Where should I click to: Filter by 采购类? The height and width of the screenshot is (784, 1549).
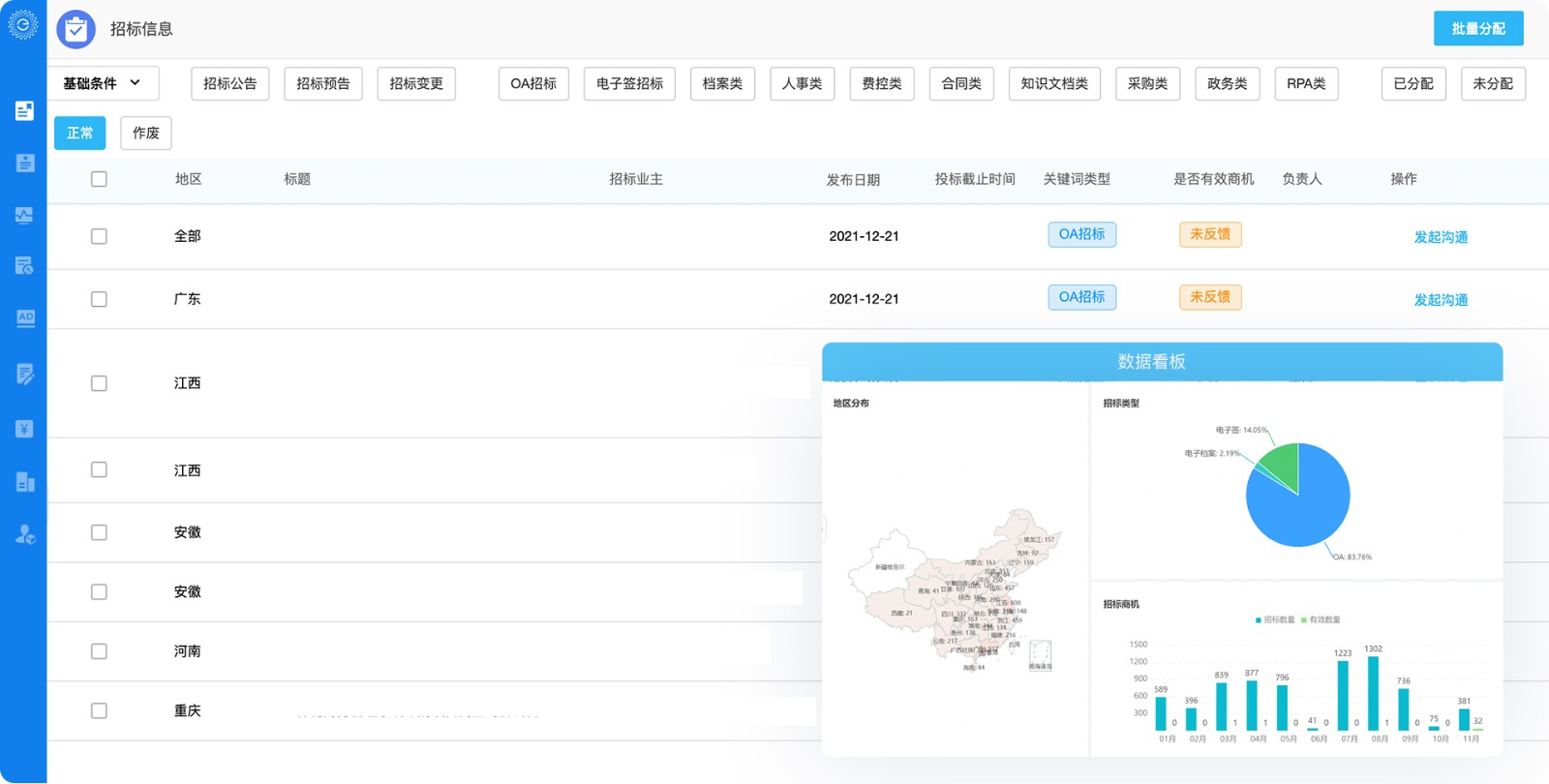[x=1147, y=83]
